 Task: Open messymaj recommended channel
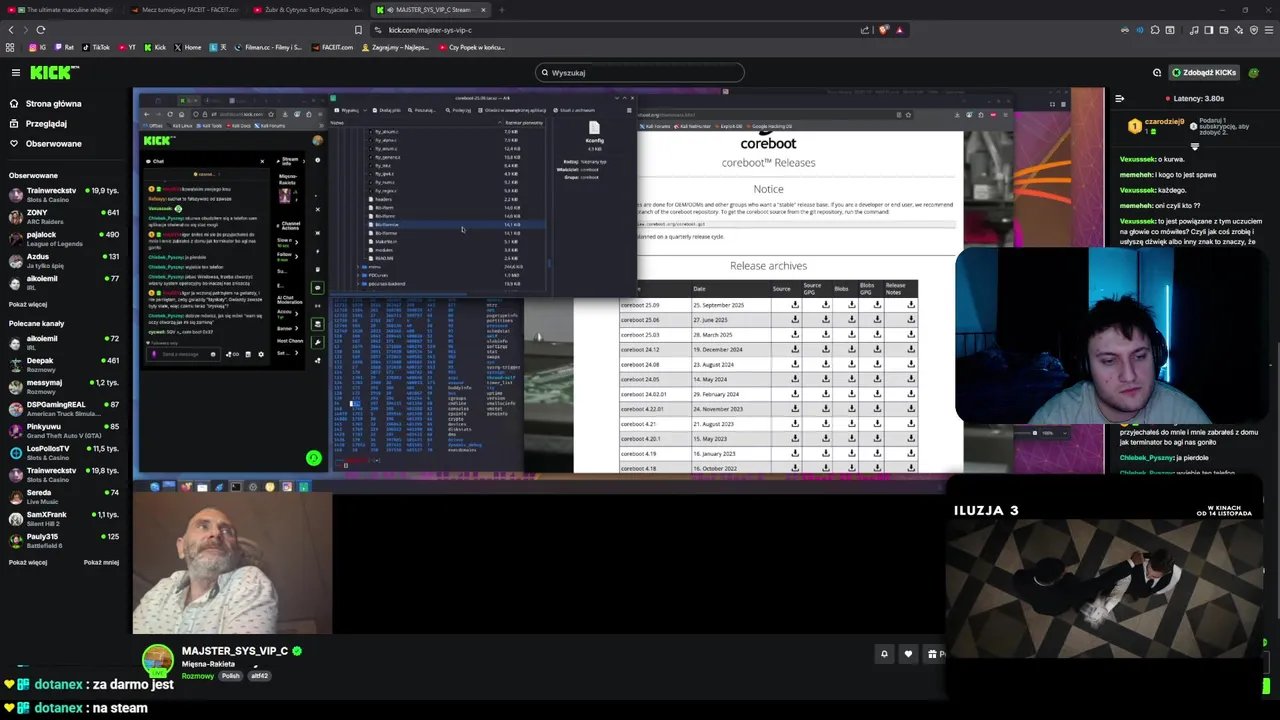coord(64,386)
